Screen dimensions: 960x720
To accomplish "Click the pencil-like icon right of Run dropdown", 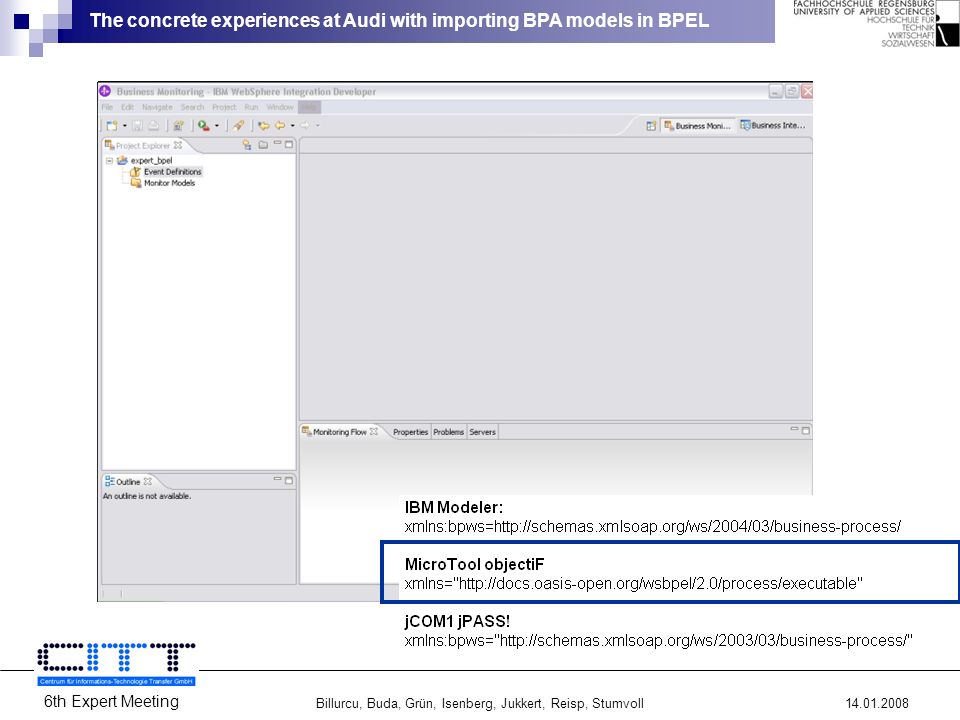I will [x=238, y=126].
